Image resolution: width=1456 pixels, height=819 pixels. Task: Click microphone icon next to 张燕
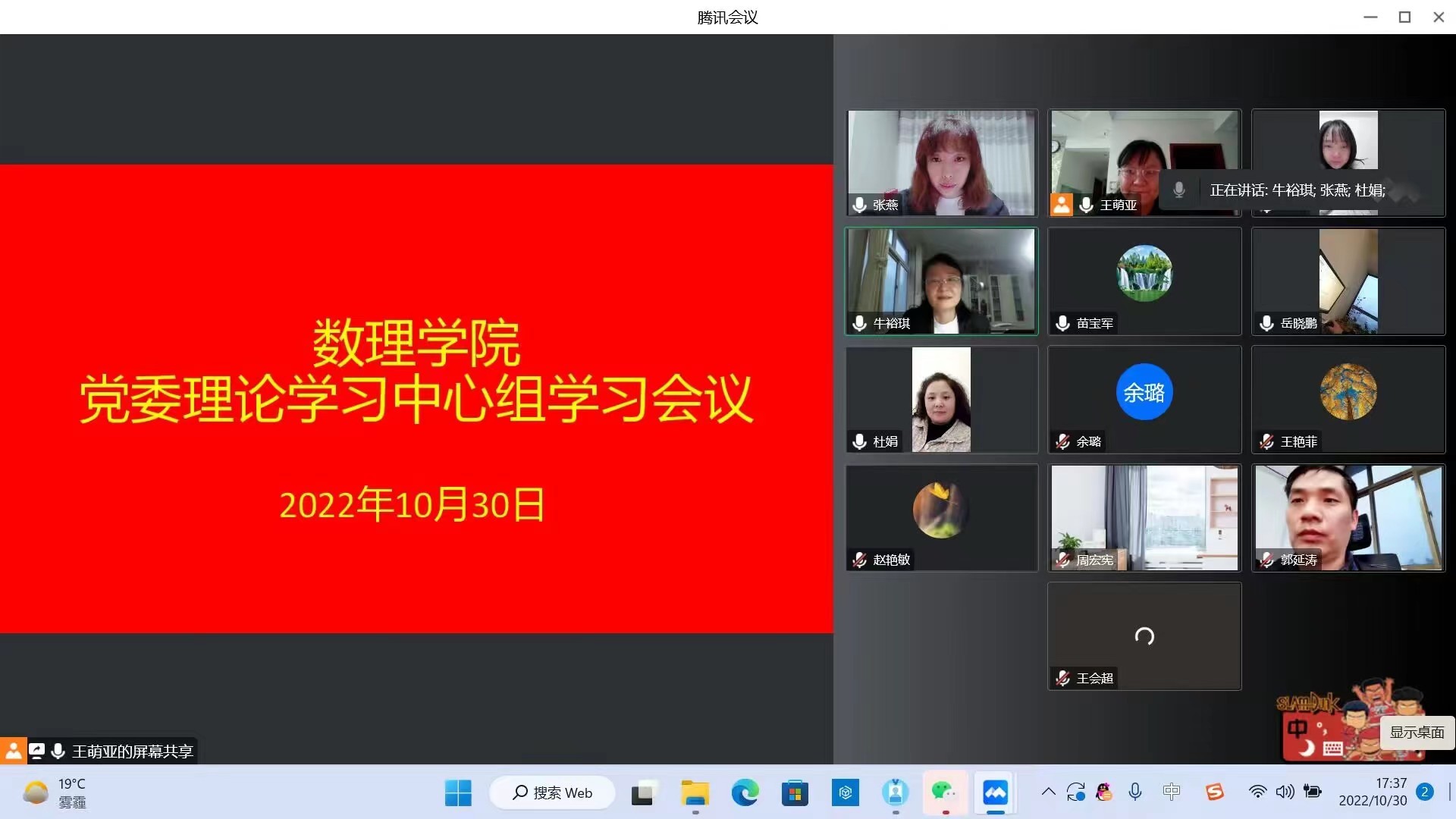[859, 205]
